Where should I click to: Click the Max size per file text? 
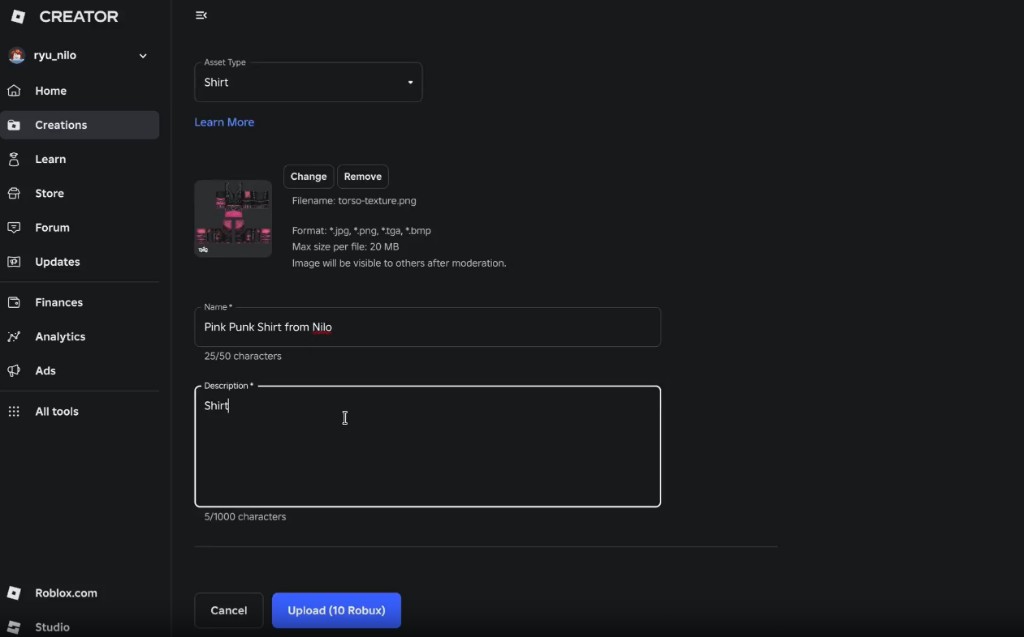tap(345, 246)
